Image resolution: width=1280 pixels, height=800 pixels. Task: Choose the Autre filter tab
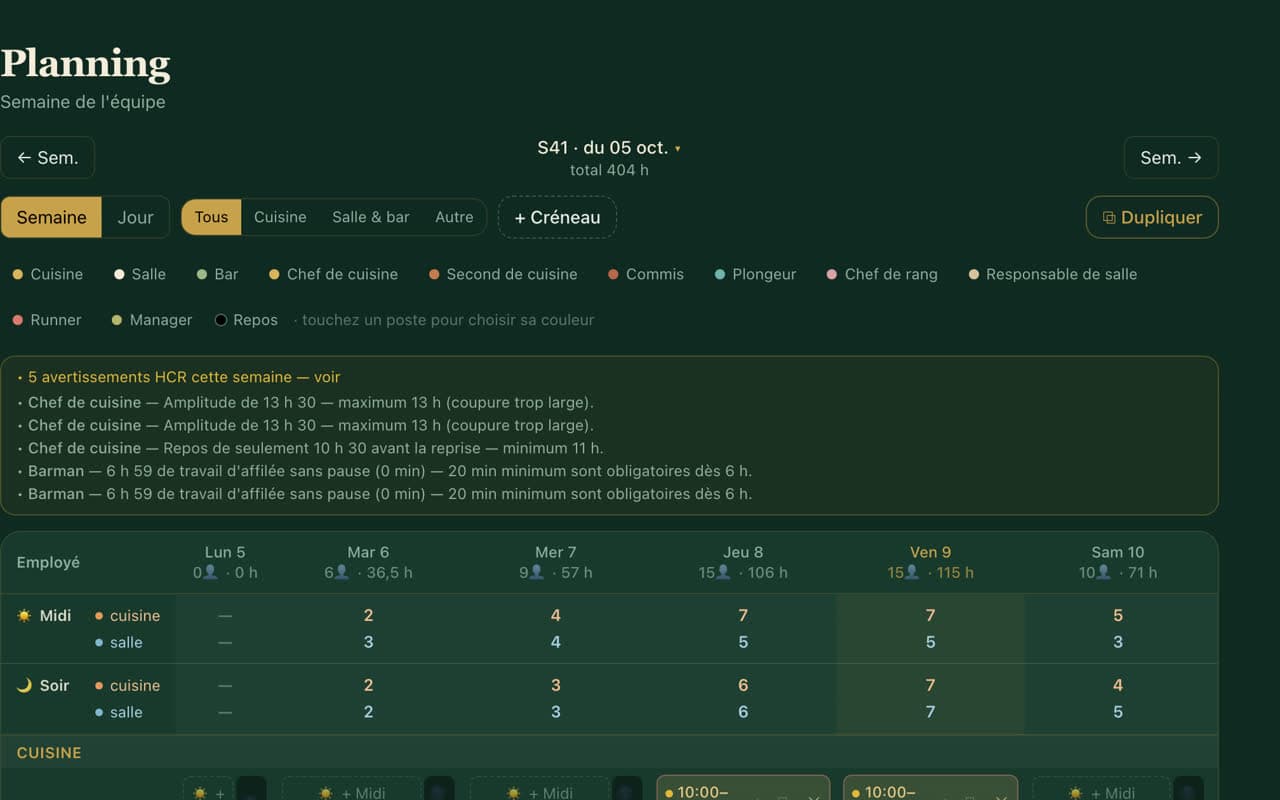[454, 217]
